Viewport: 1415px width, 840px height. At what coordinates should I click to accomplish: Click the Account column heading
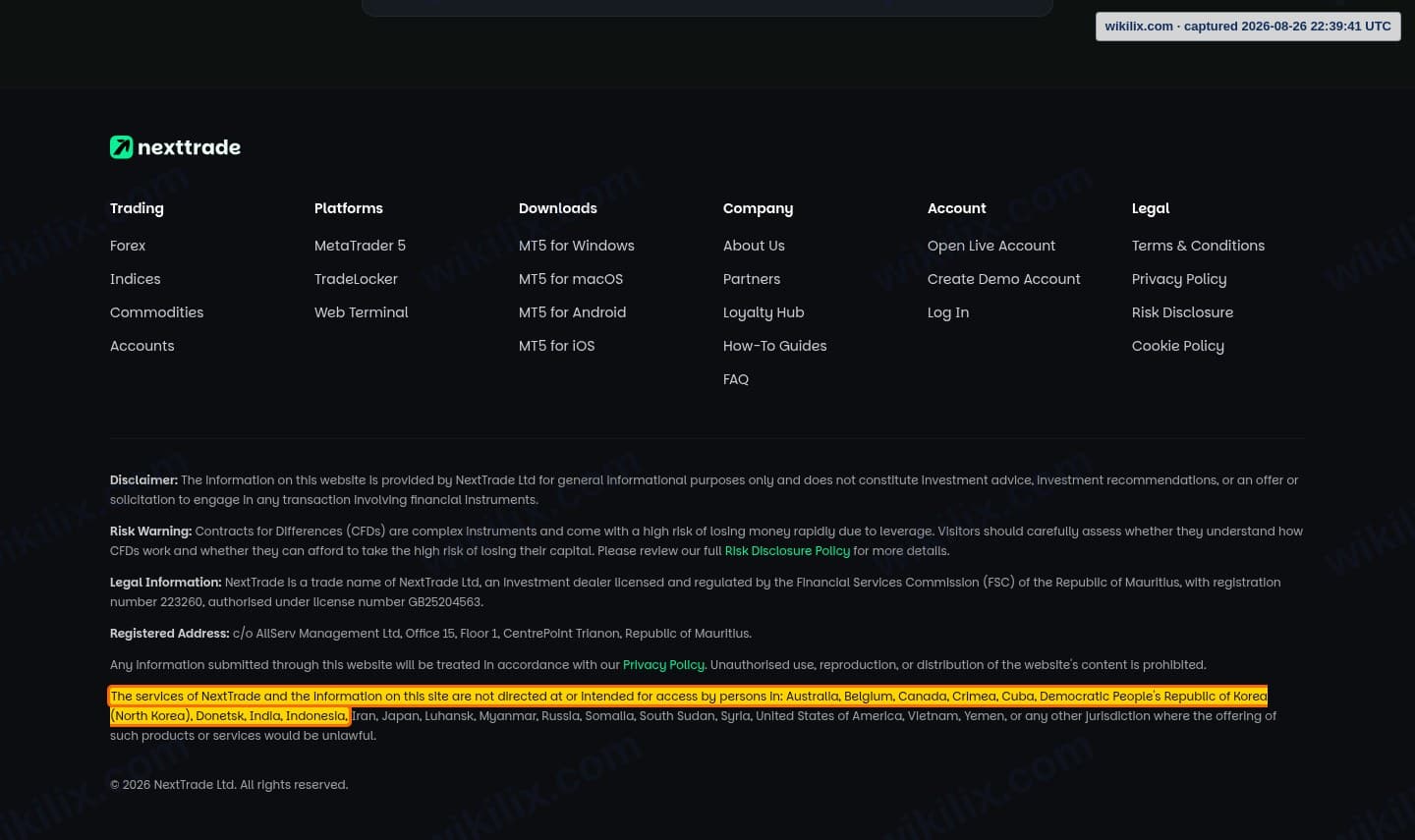tap(957, 208)
